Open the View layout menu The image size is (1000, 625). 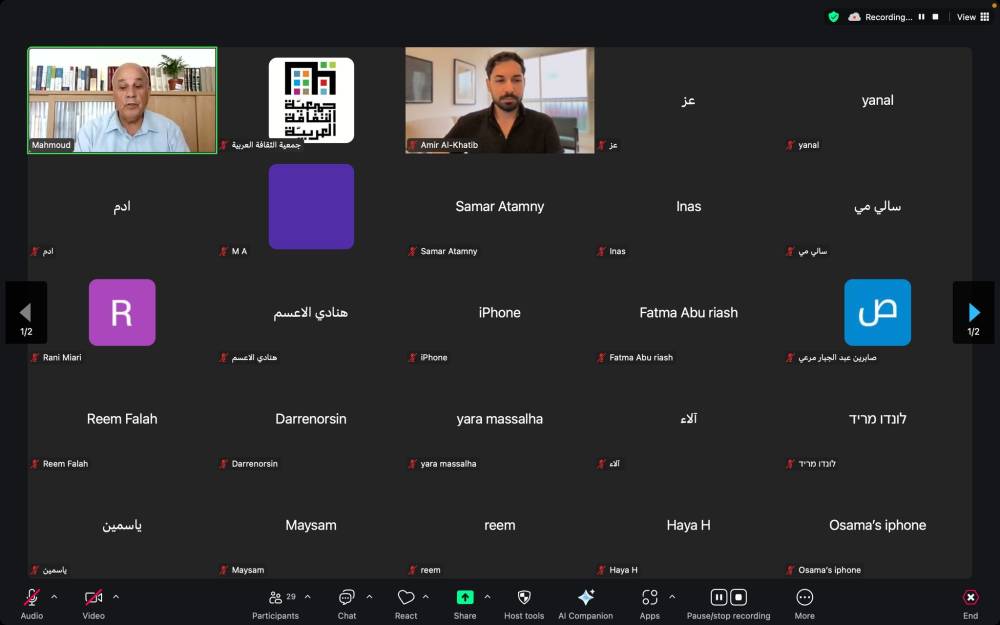pyautogui.click(x=972, y=17)
